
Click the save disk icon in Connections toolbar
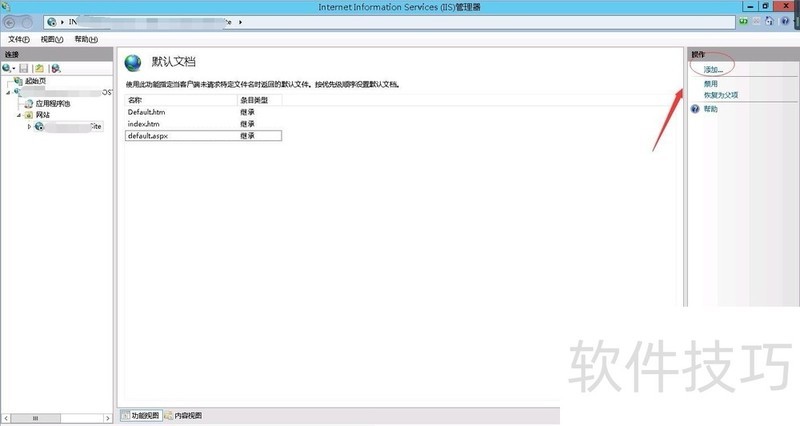23,68
